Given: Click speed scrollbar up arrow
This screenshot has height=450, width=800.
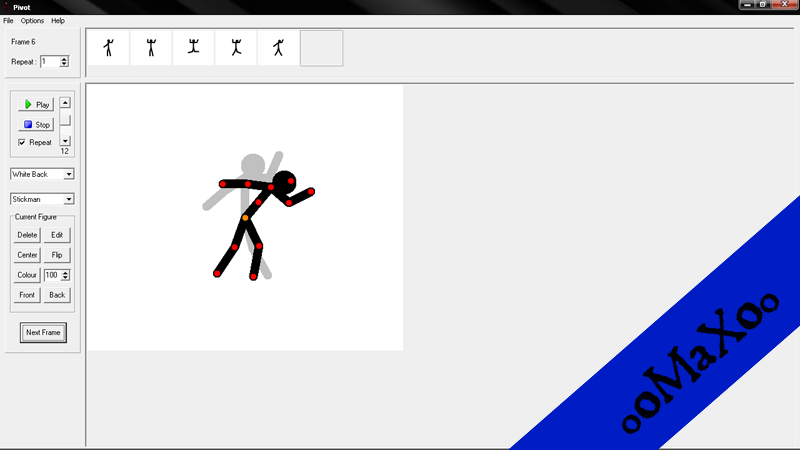Looking at the screenshot, I should [65, 103].
